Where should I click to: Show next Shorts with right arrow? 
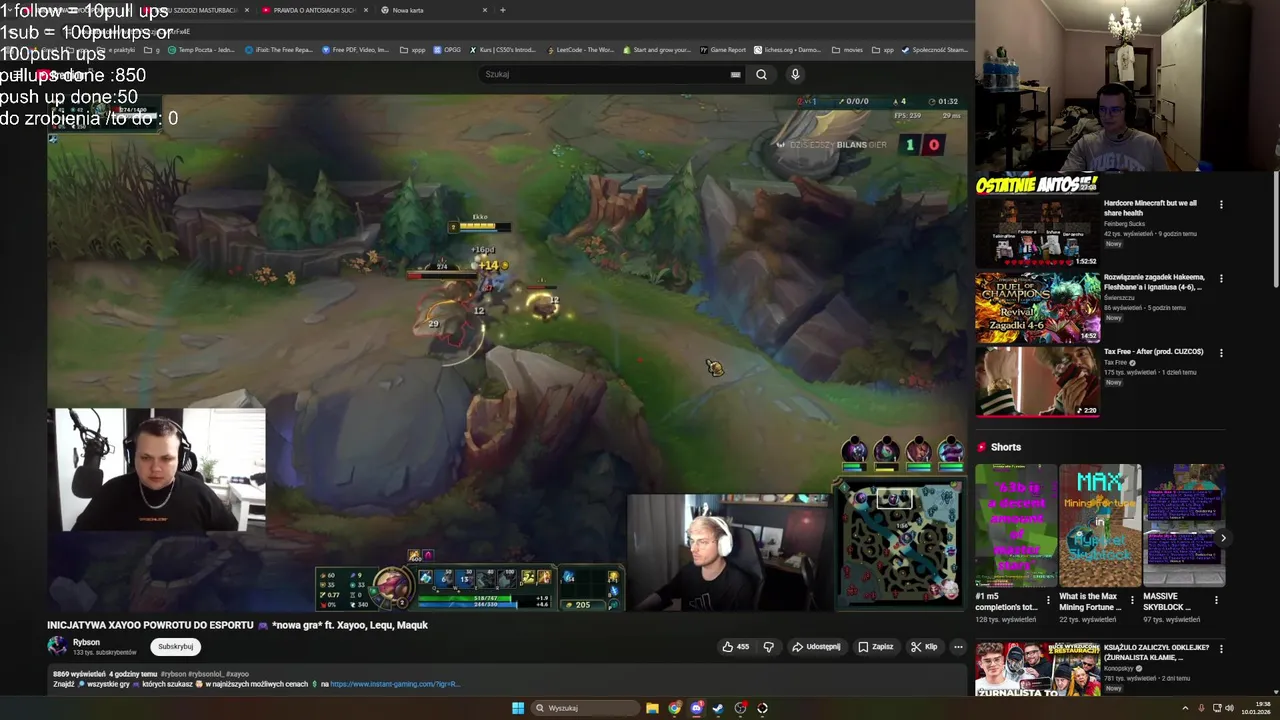(x=1222, y=538)
